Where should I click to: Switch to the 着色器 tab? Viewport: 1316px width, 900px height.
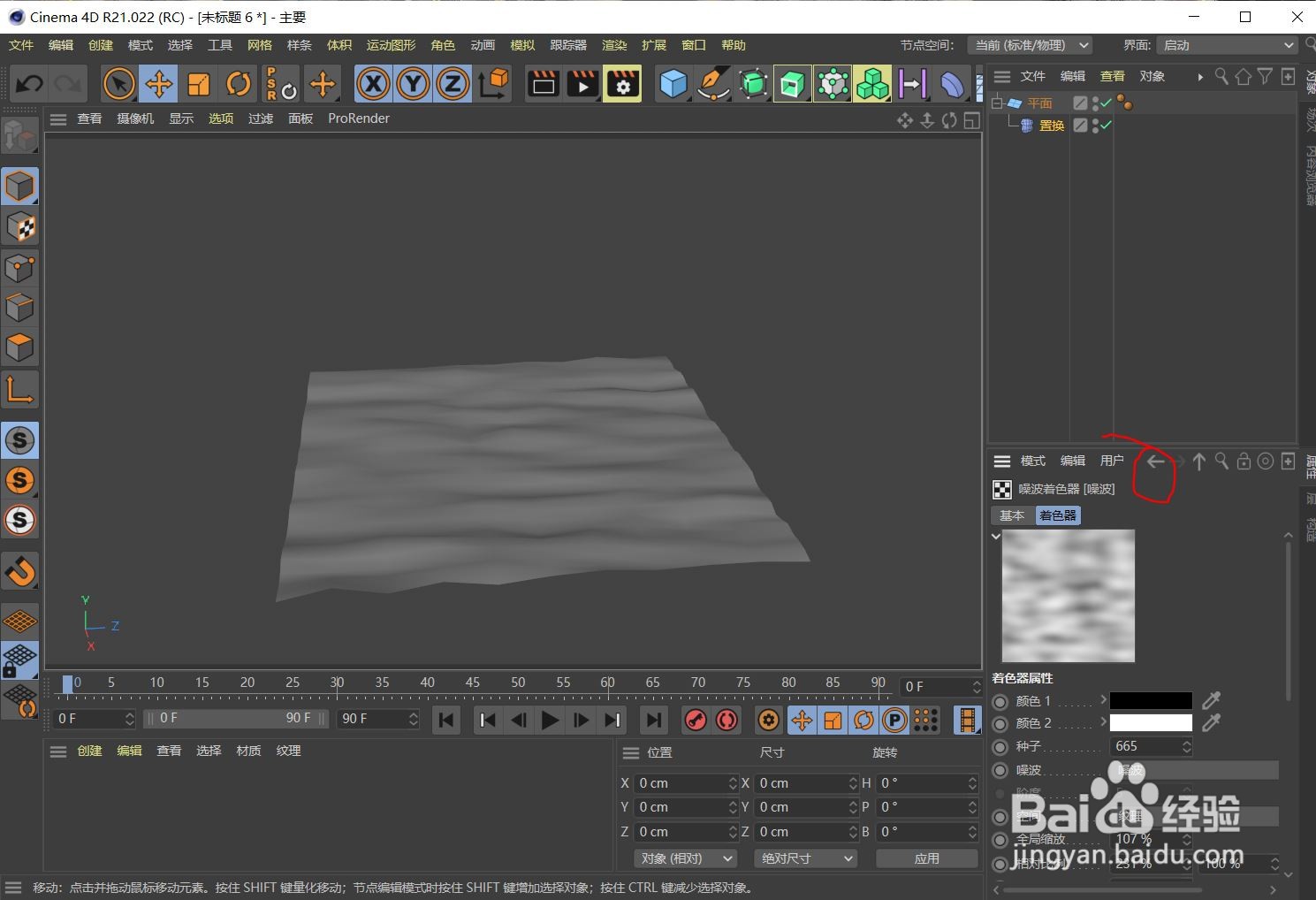point(1057,515)
